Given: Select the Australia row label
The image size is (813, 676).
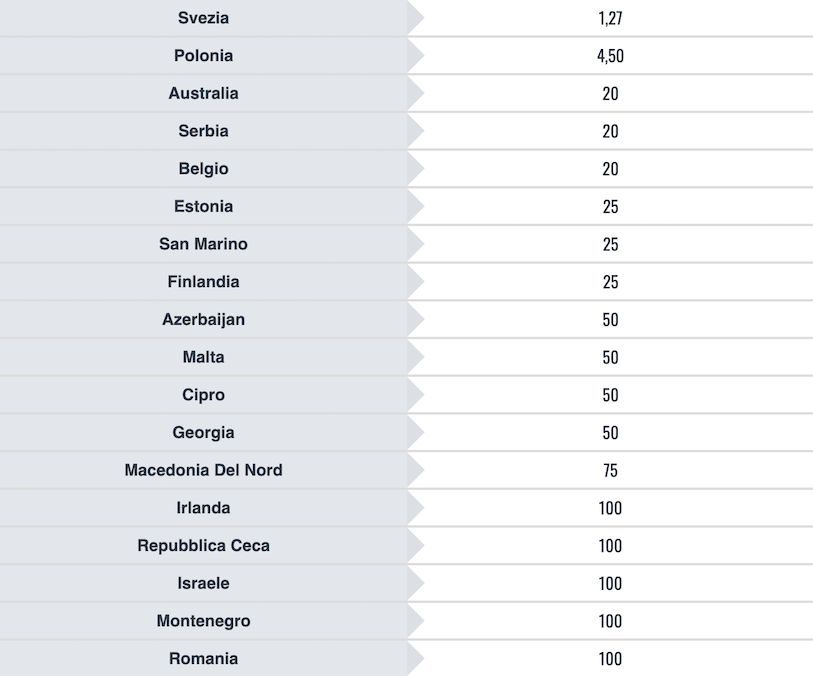Looking at the screenshot, I should pyautogui.click(x=203, y=93).
